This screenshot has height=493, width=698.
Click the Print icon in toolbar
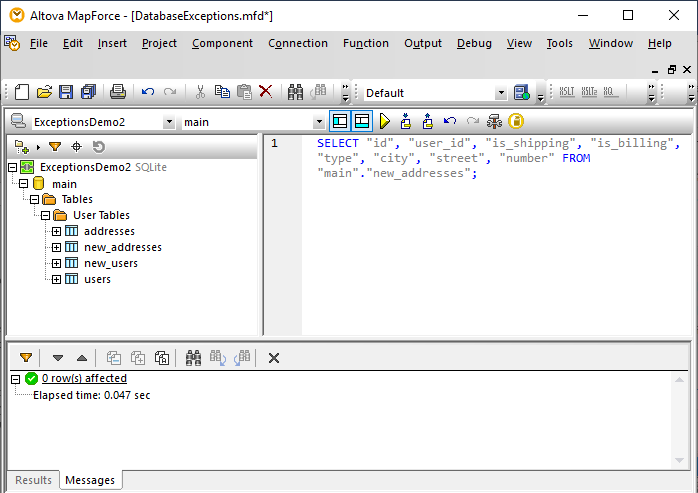[118, 92]
